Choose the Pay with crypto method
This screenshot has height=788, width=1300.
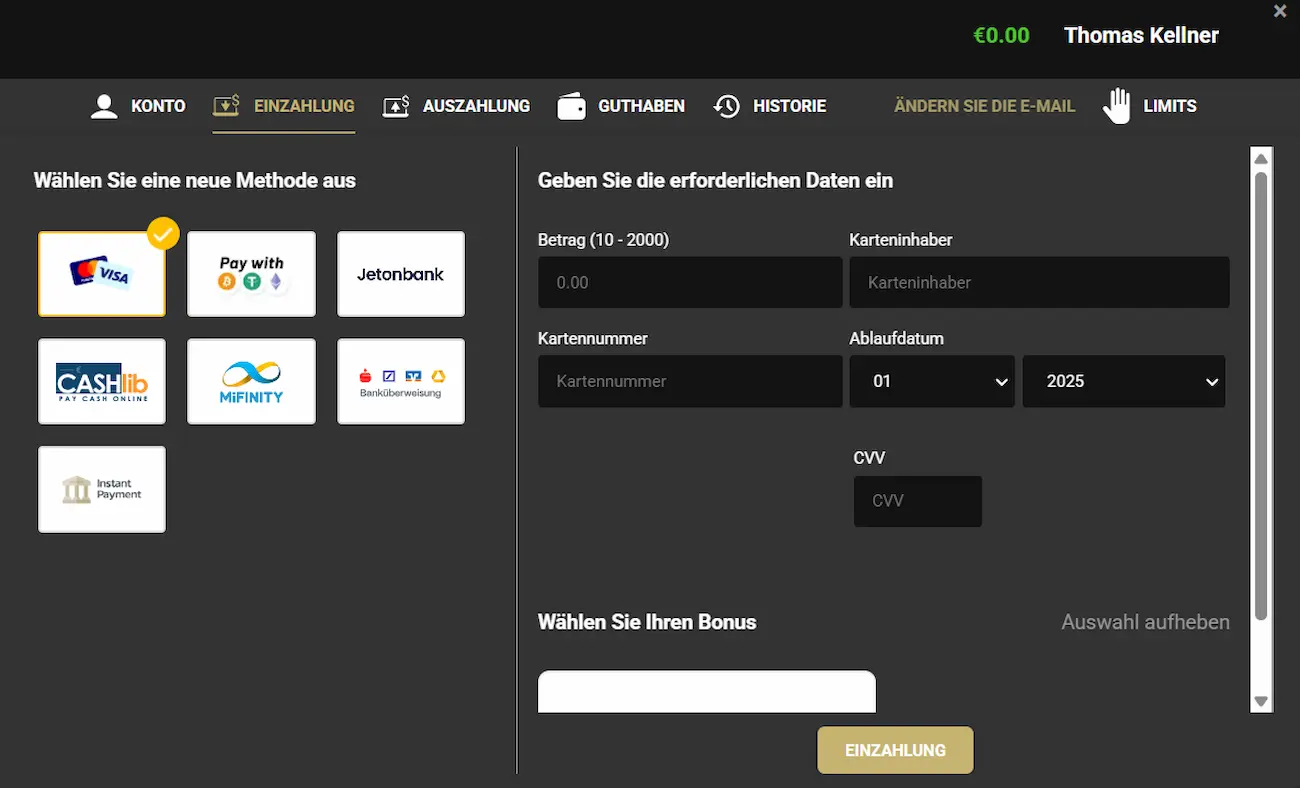(251, 274)
